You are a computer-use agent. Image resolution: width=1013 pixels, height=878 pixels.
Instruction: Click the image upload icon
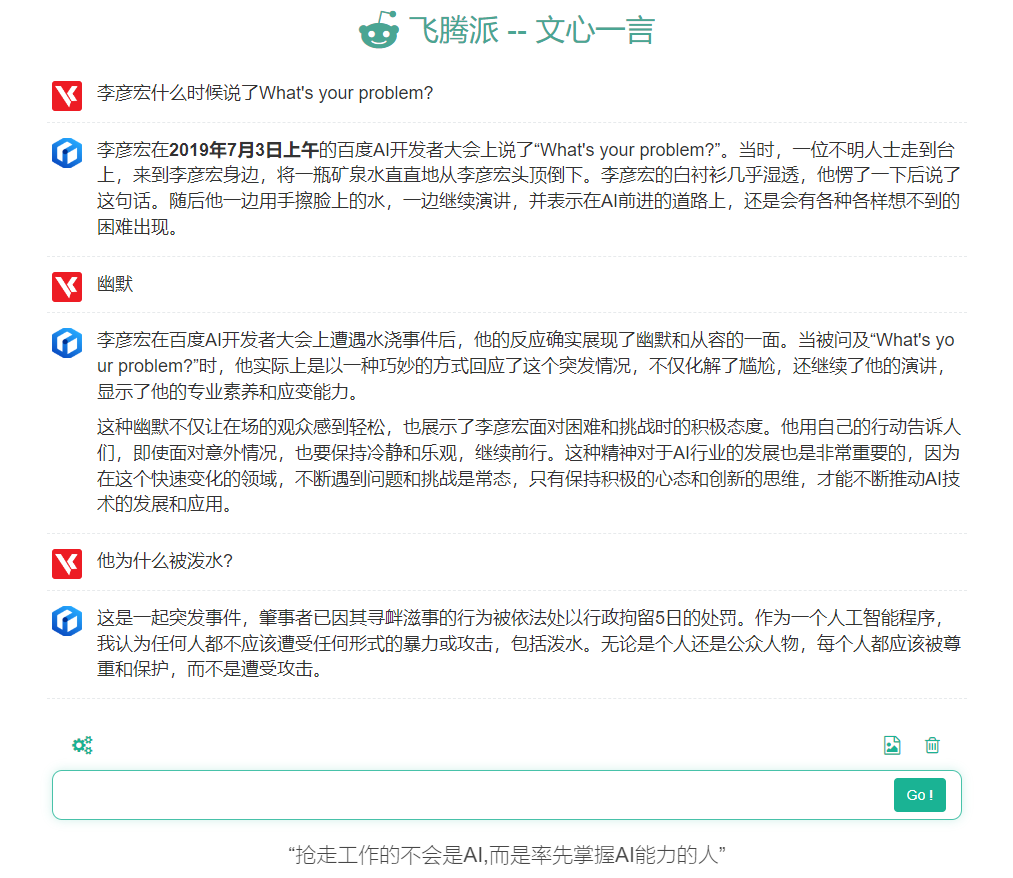[x=892, y=745]
